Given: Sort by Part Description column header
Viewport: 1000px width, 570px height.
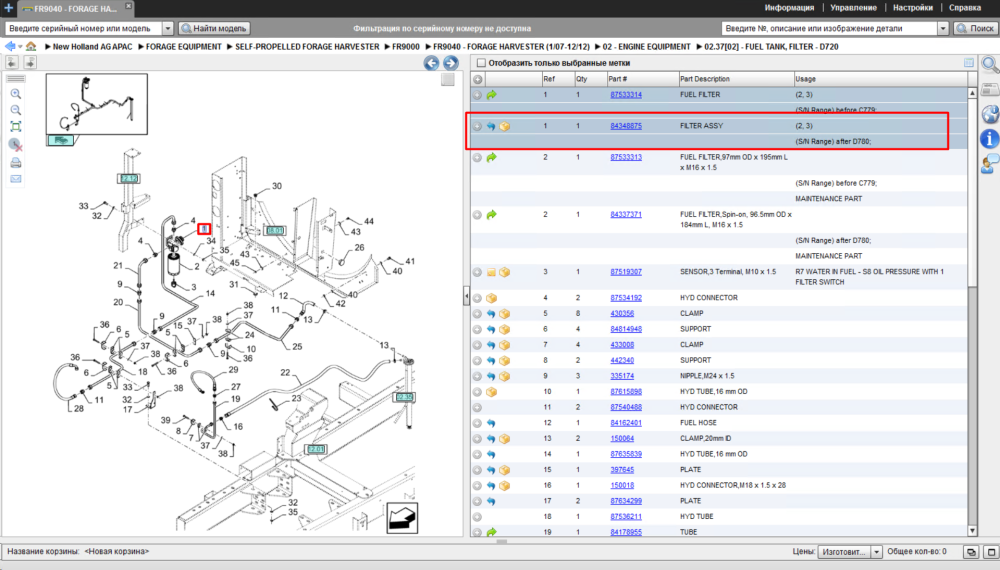Looking at the screenshot, I should click(736, 79).
